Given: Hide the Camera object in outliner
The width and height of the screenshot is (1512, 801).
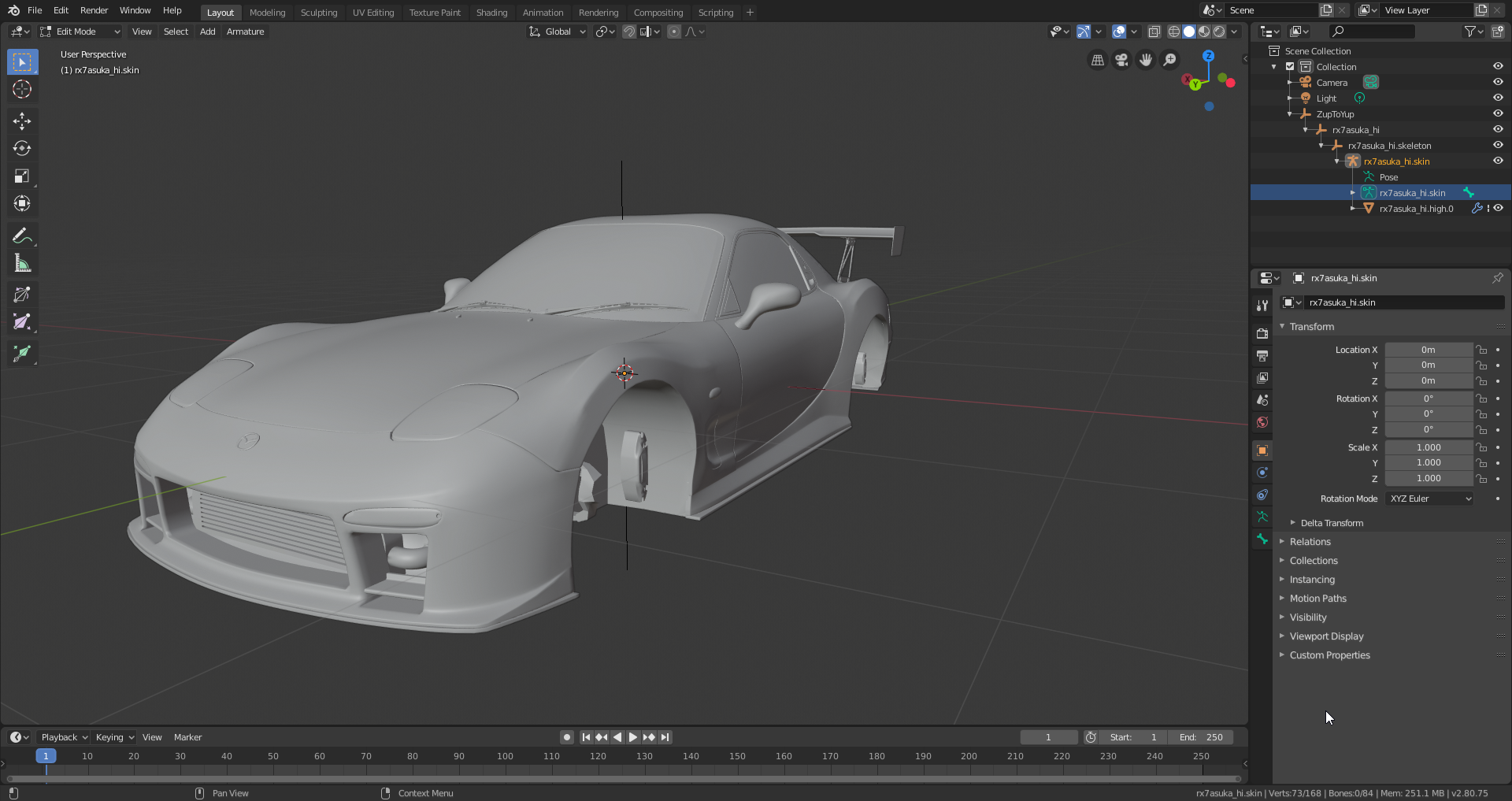Looking at the screenshot, I should click(1498, 83).
